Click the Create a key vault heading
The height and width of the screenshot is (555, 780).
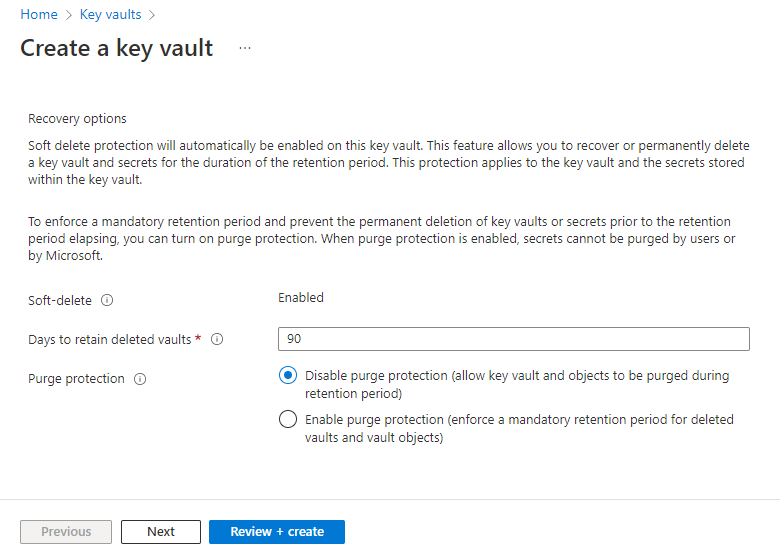(116, 48)
